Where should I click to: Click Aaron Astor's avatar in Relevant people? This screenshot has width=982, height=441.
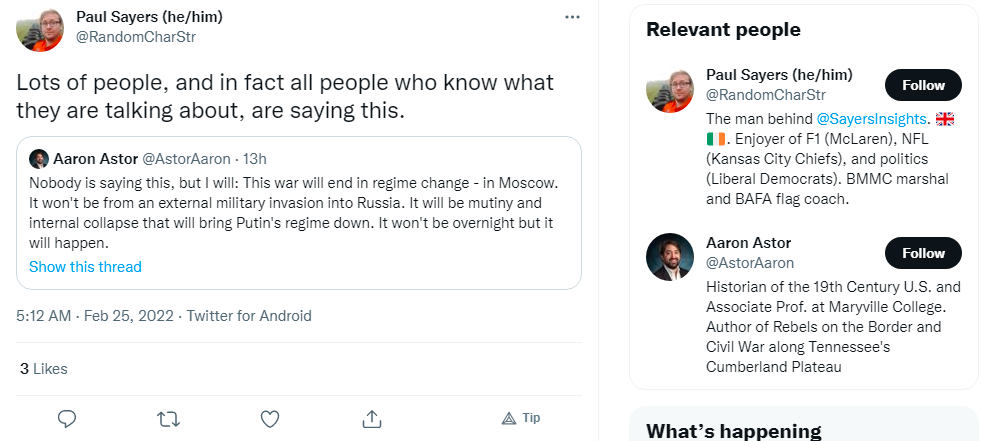click(x=670, y=258)
